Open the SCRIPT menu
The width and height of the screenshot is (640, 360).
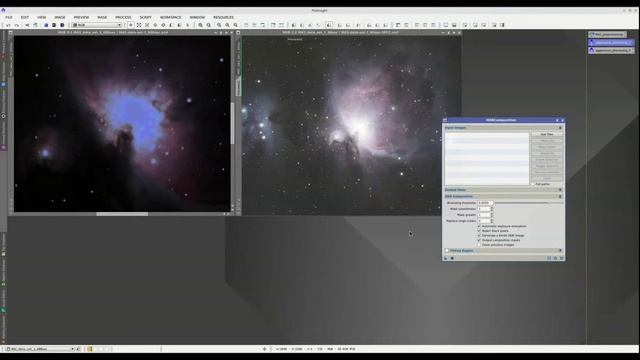pos(145,18)
